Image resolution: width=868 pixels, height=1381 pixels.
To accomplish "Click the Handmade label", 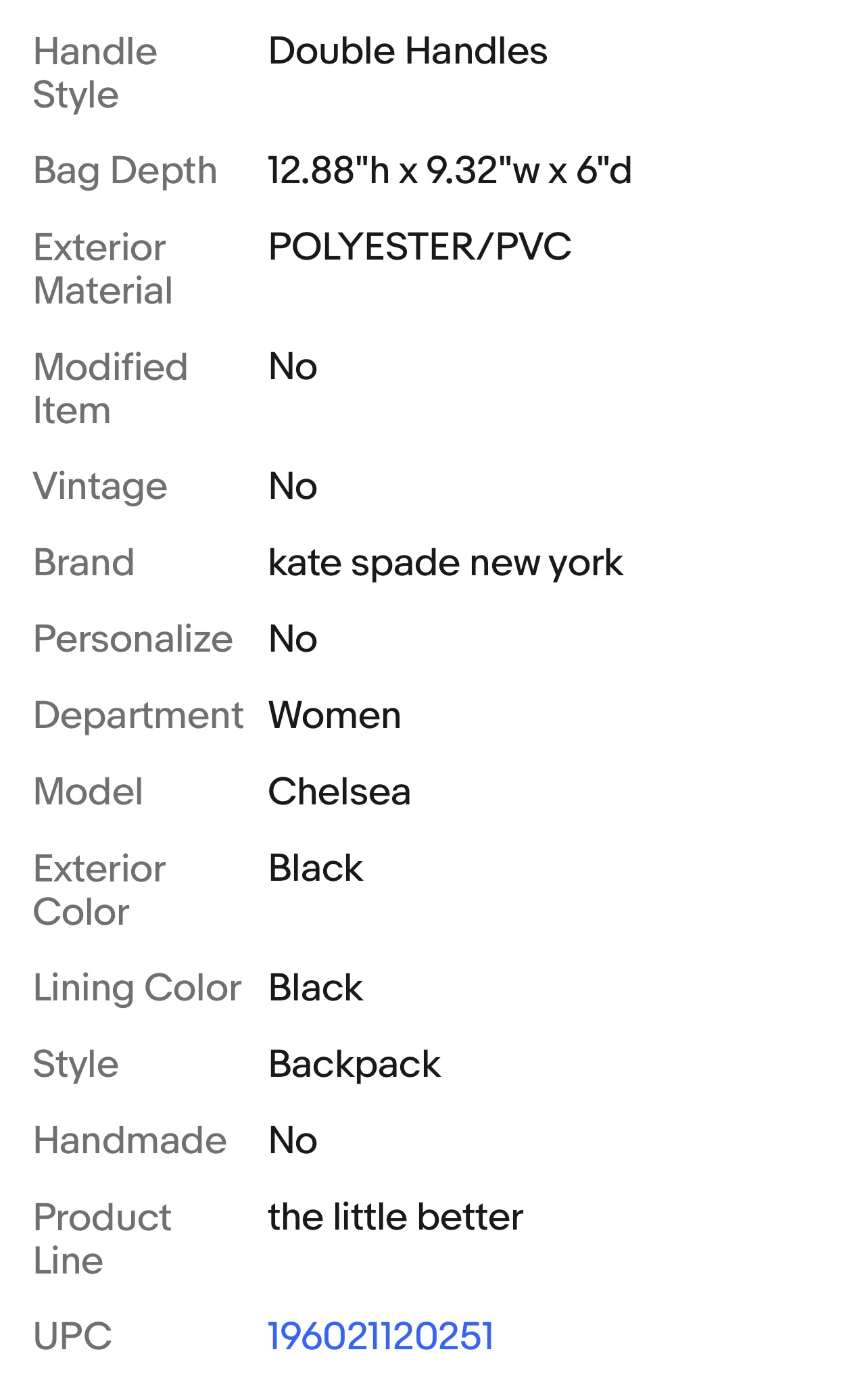I will [x=130, y=1140].
